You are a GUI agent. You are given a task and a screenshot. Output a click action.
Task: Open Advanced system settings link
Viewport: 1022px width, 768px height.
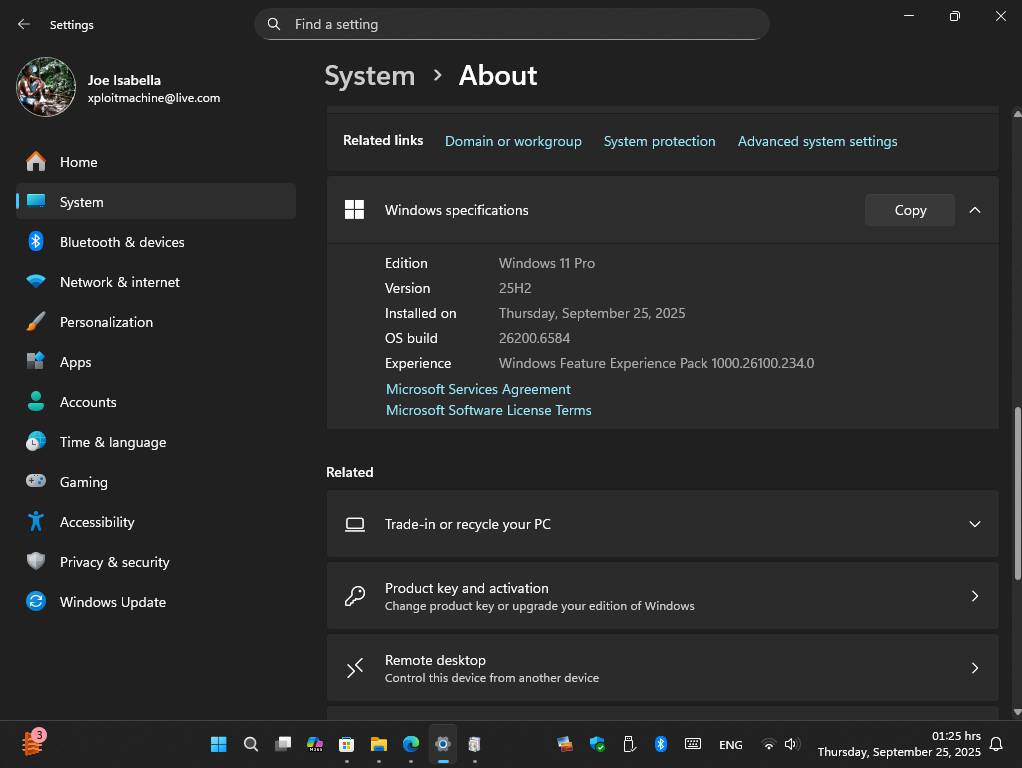coord(817,141)
